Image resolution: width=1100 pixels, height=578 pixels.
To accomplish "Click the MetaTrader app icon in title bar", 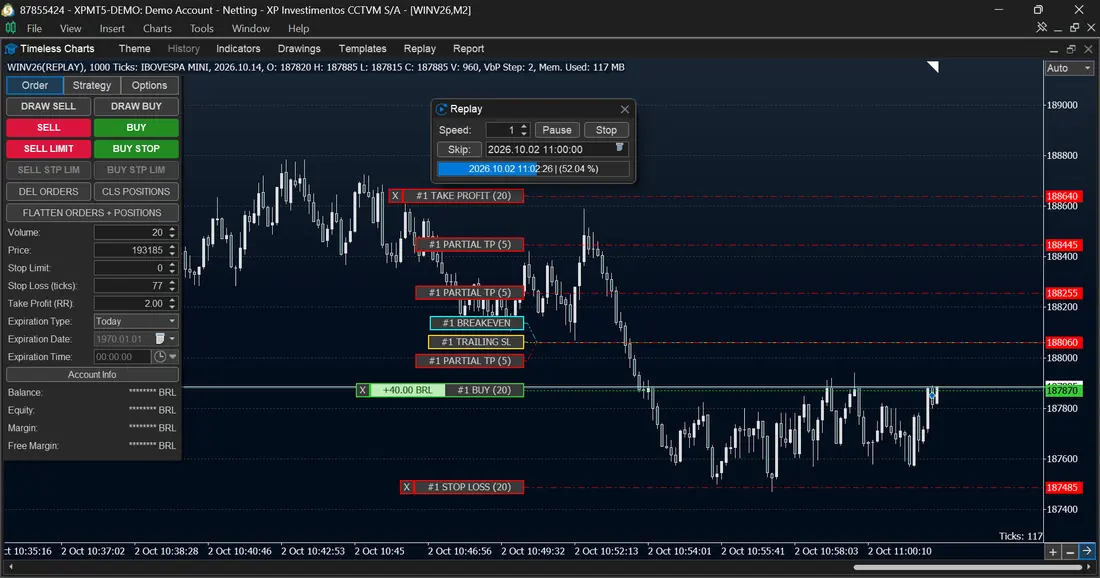I will [x=8, y=10].
